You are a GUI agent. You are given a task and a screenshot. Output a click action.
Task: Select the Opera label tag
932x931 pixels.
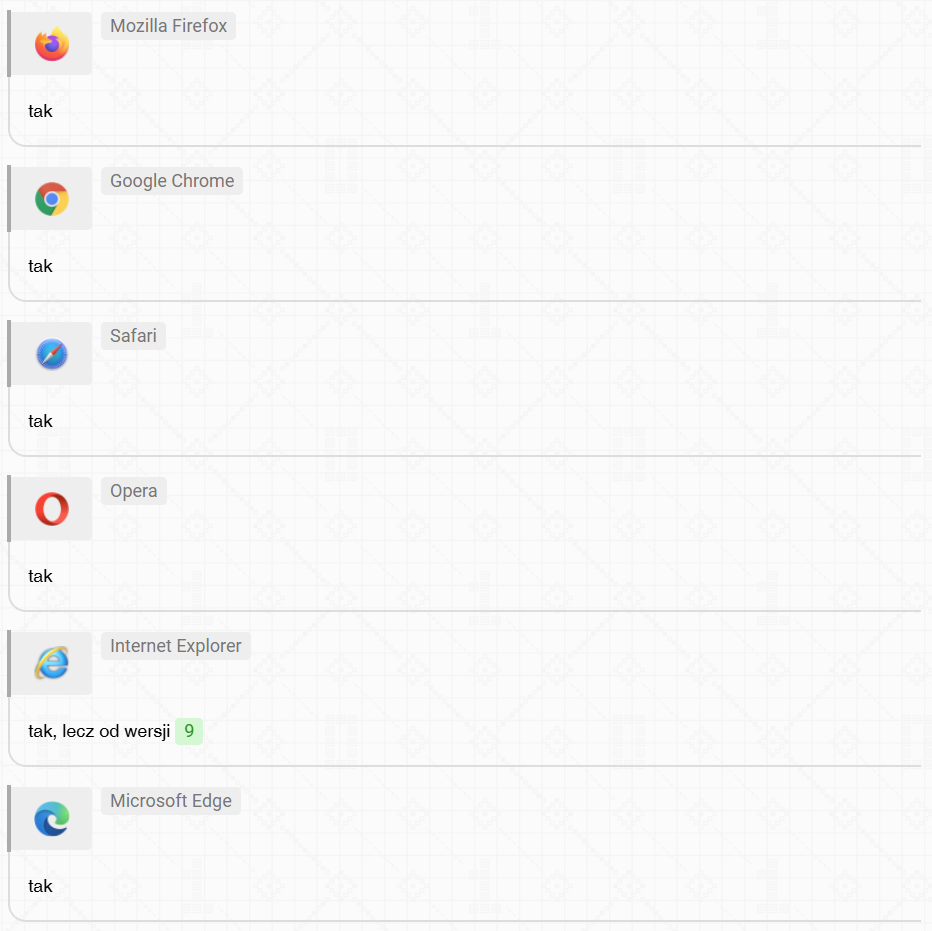(x=134, y=491)
